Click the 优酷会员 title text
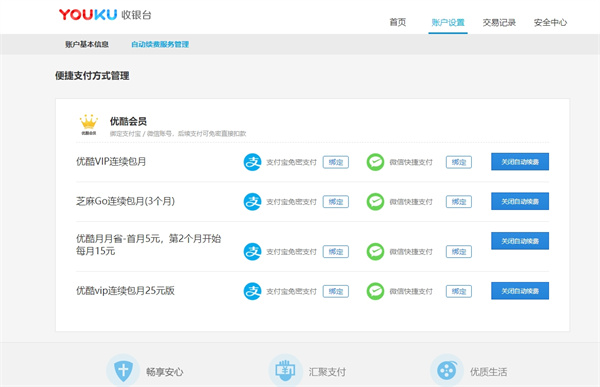The image size is (600, 387). 128,121
